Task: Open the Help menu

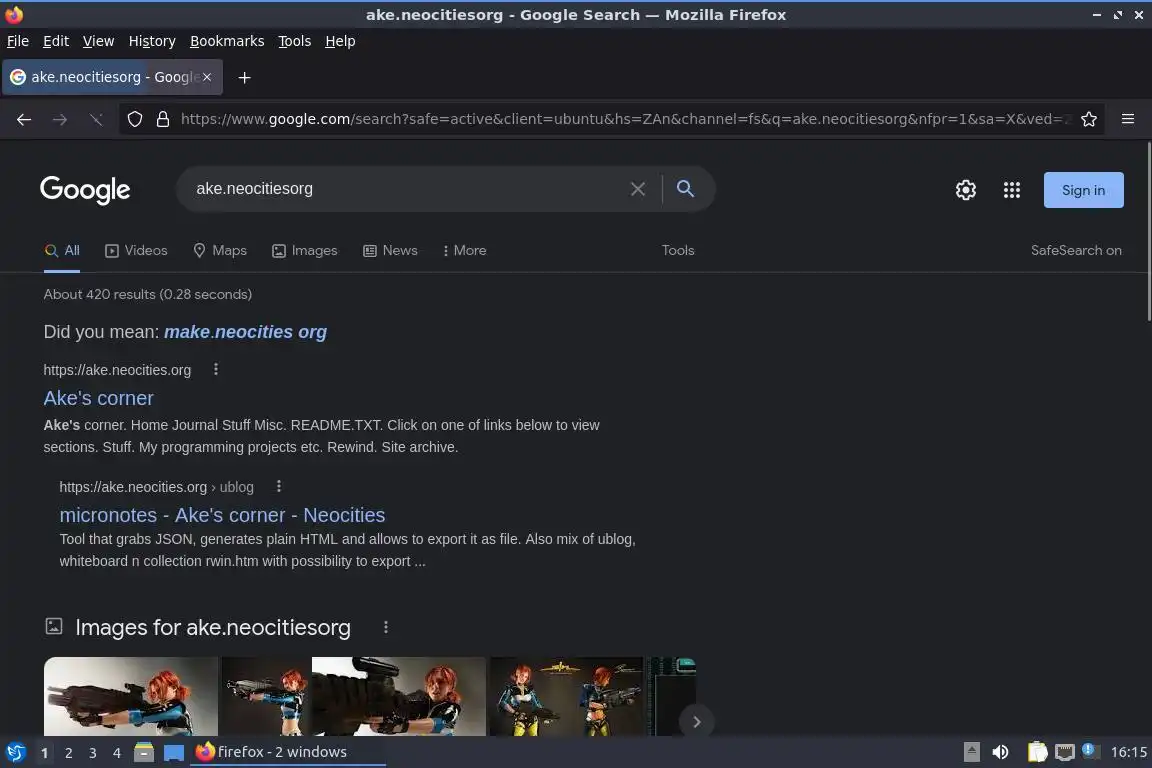Action: (340, 41)
